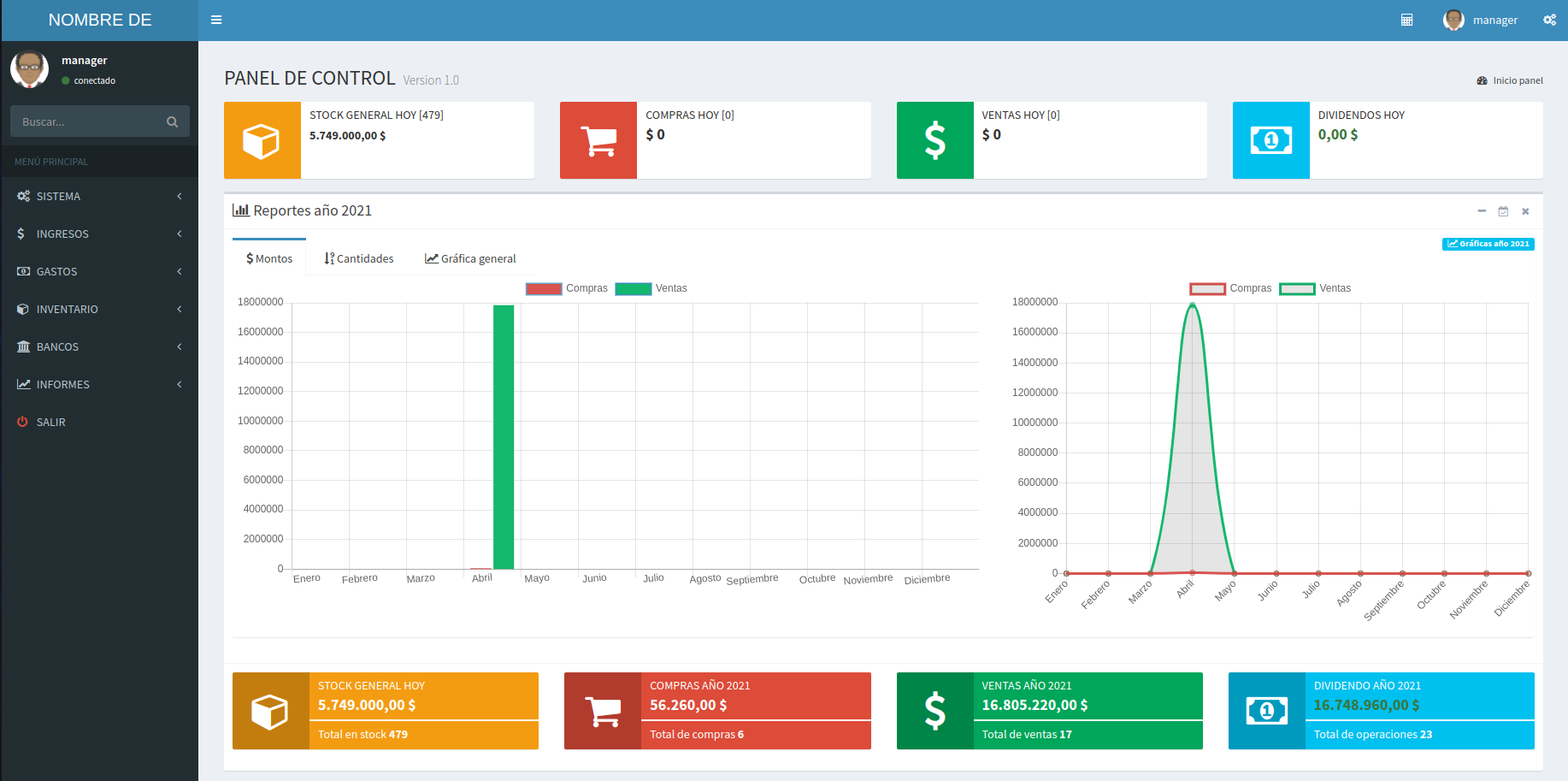Screen dimensions: 1568x781
Task: Open settings gears icon in top bar
Action: coord(1549,20)
